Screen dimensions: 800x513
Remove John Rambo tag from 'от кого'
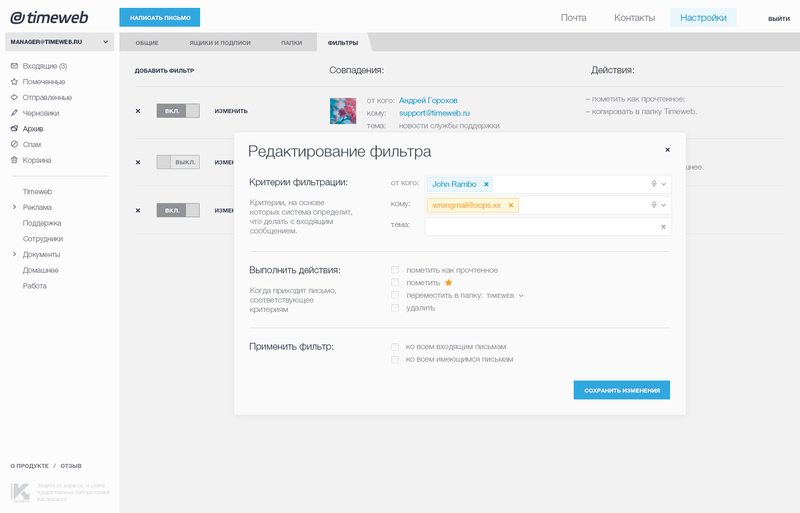pyautogui.click(x=486, y=184)
